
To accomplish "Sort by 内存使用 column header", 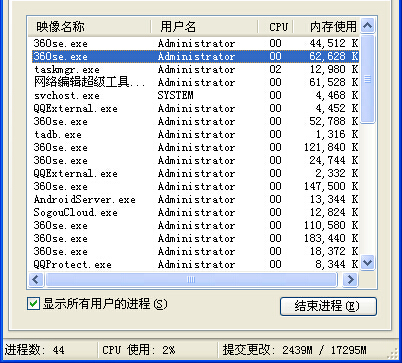I will pyautogui.click(x=326, y=26).
